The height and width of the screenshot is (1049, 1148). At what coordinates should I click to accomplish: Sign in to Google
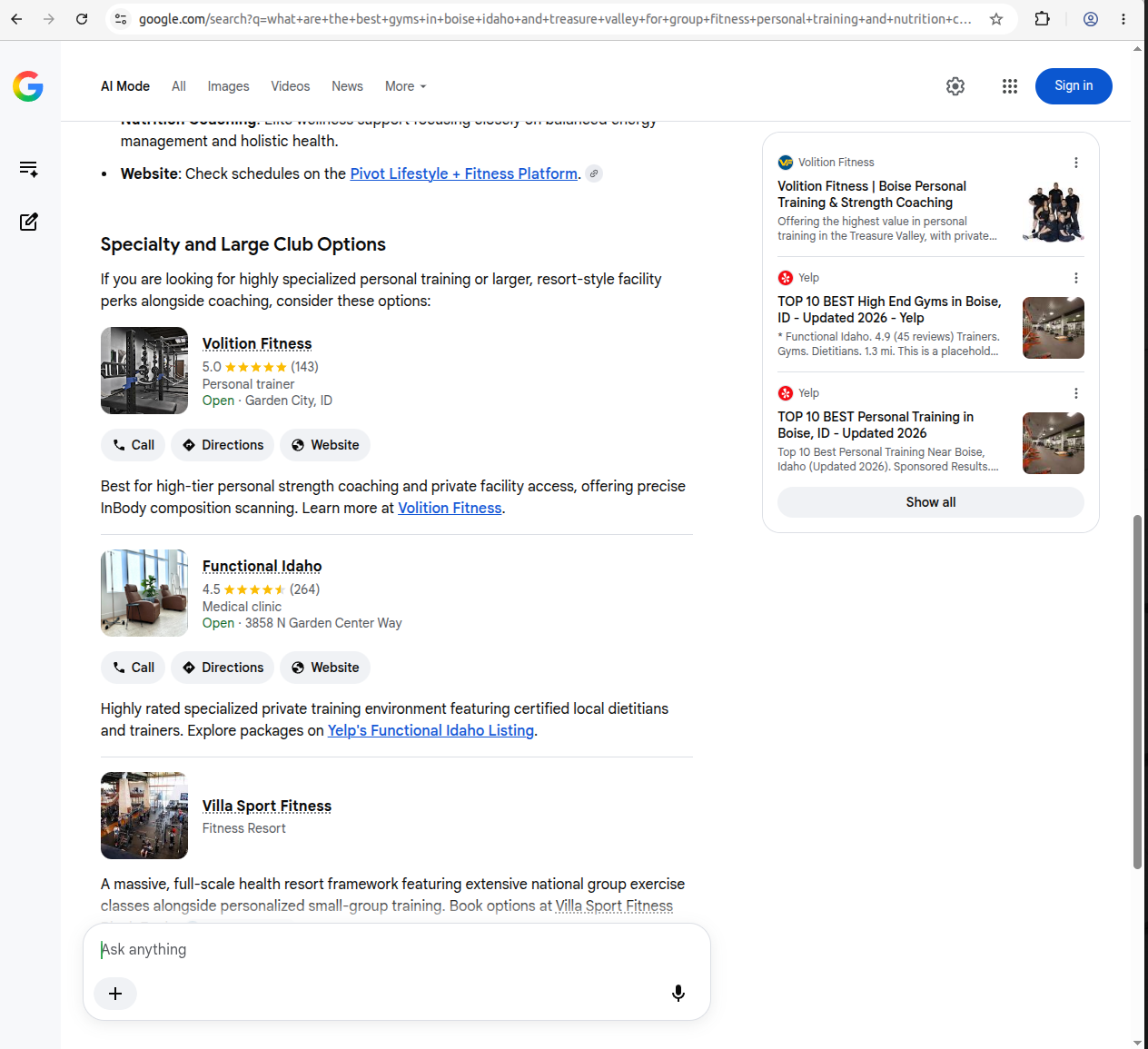1074,86
